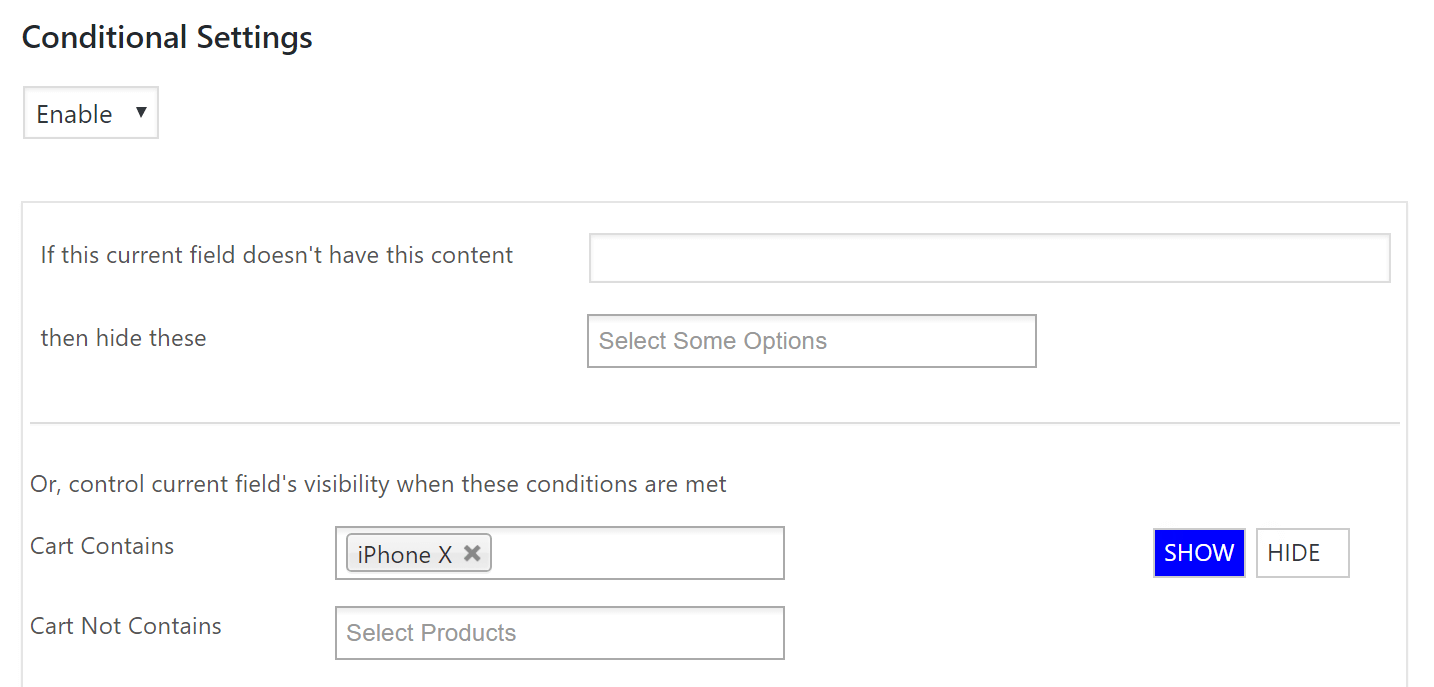The image size is (1434, 687).
Task: Click the Cart Not Contains label
Action: tap(125, 626)
